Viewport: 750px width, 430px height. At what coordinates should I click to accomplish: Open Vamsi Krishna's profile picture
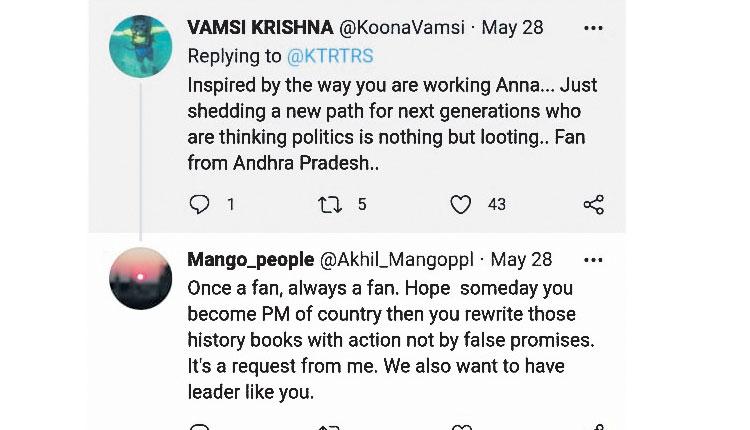140,46
